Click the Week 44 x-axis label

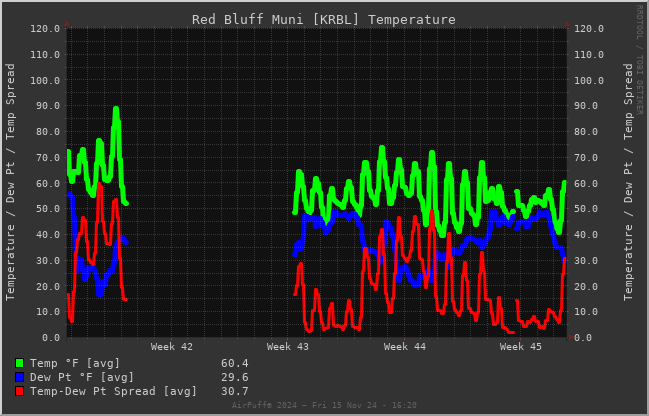(405, 347)
